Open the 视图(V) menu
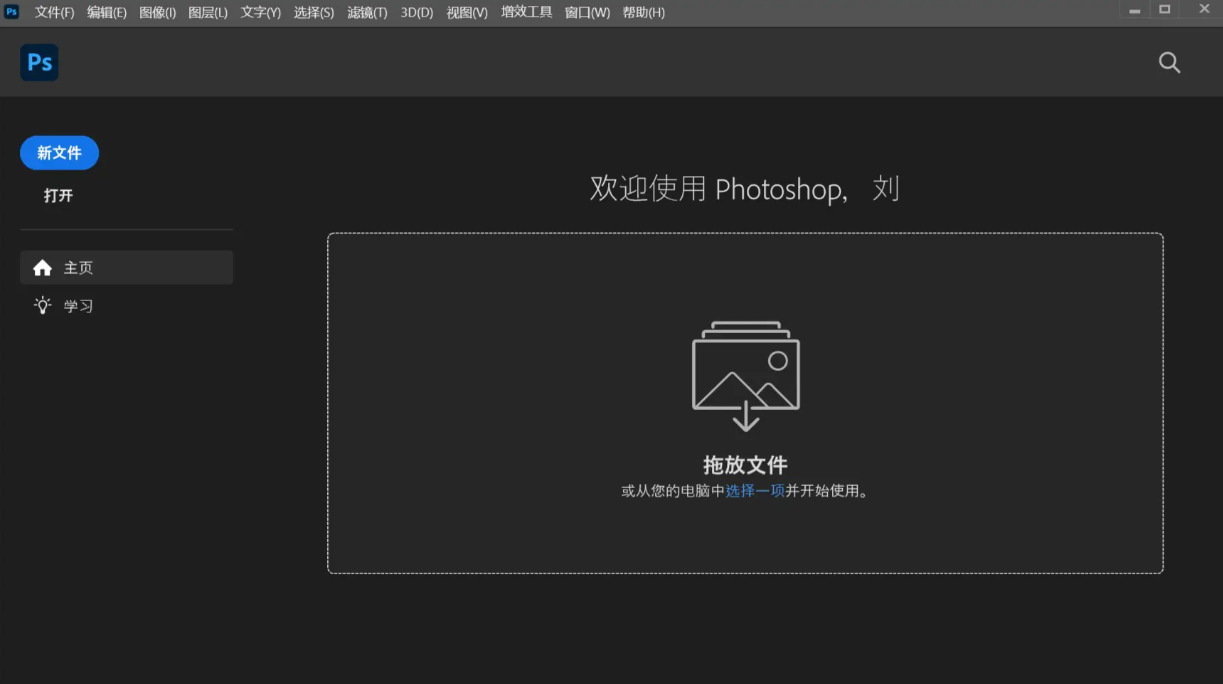1223x684 pixels. point(467,13)
